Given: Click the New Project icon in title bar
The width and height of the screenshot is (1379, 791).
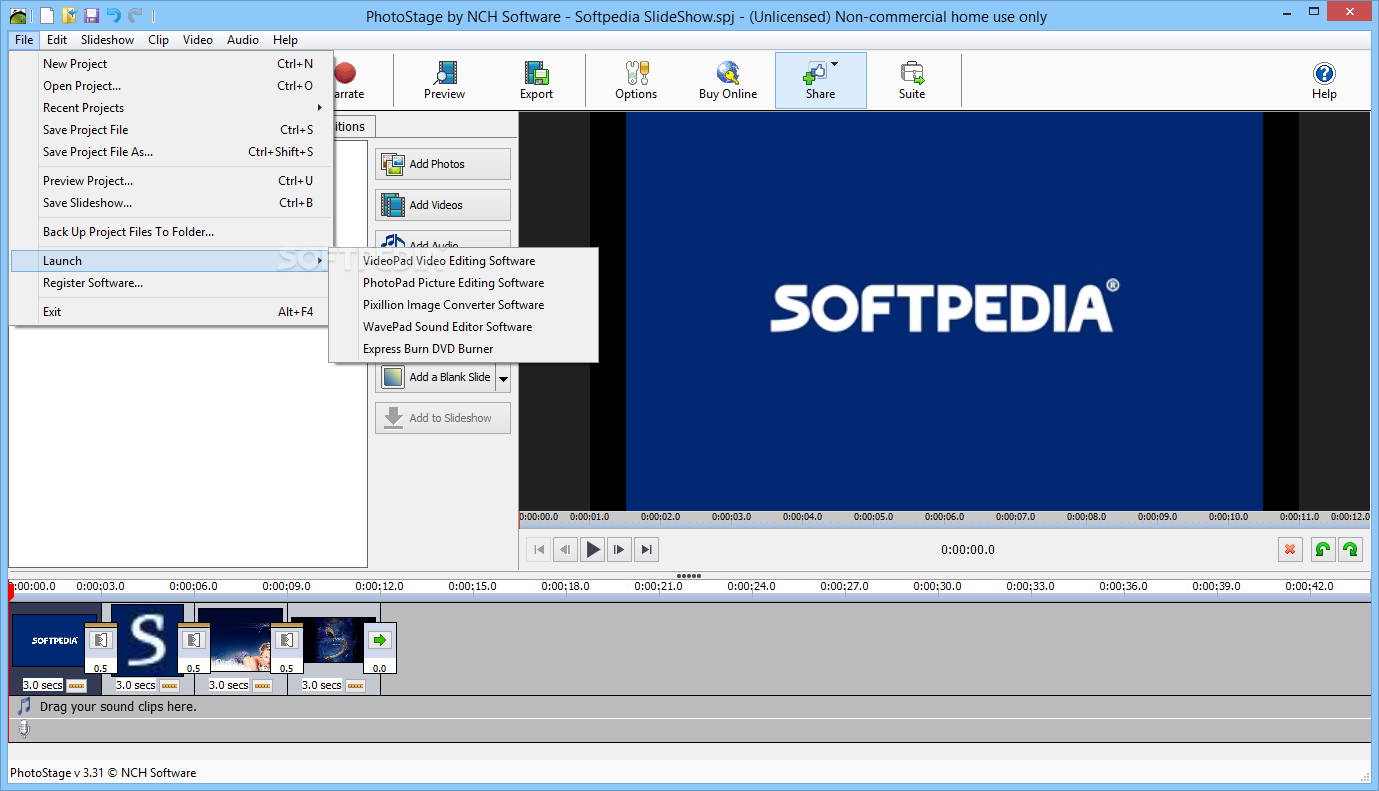Looking at the screenshot, I should (46, 15).
